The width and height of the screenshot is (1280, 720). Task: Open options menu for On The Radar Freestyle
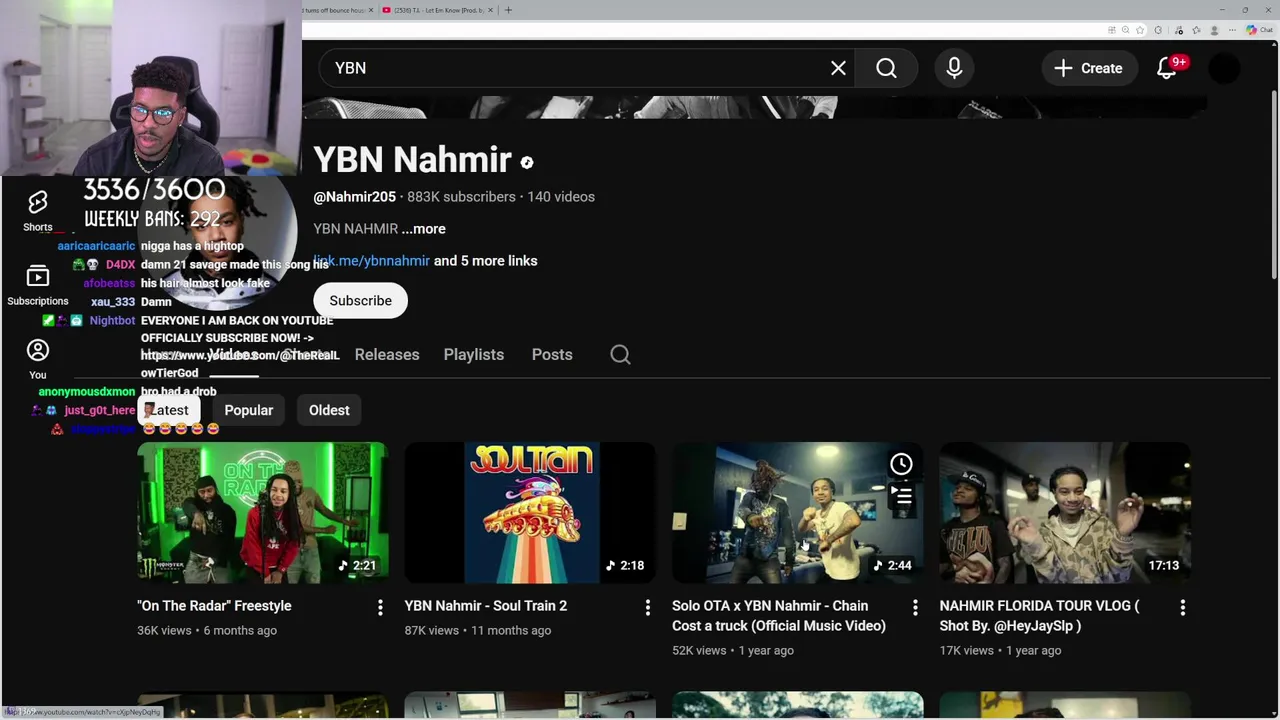380,607
